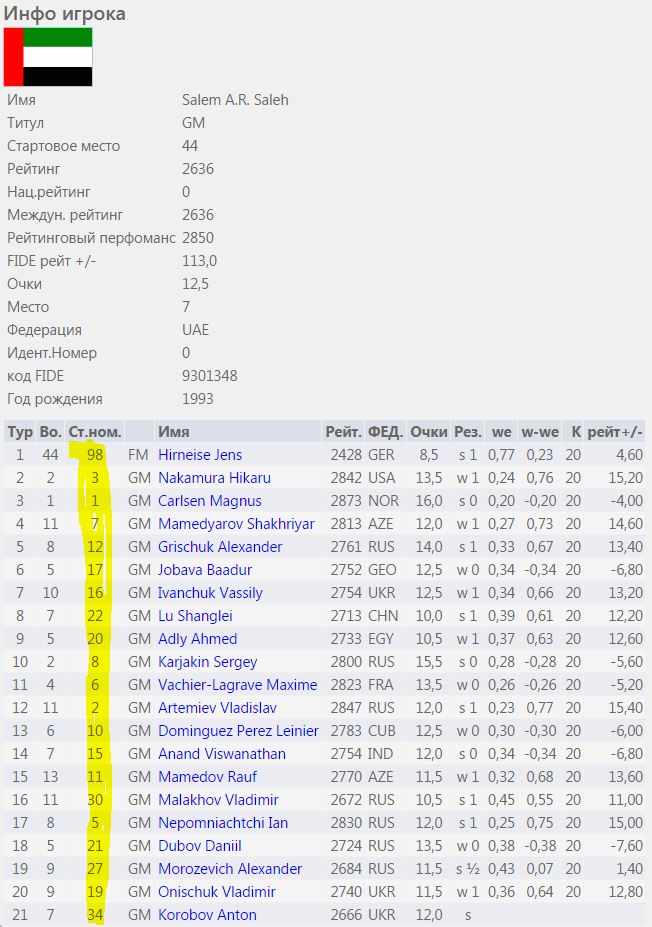
Task: Click the Очки column header
Action: [x=428, y=432]
